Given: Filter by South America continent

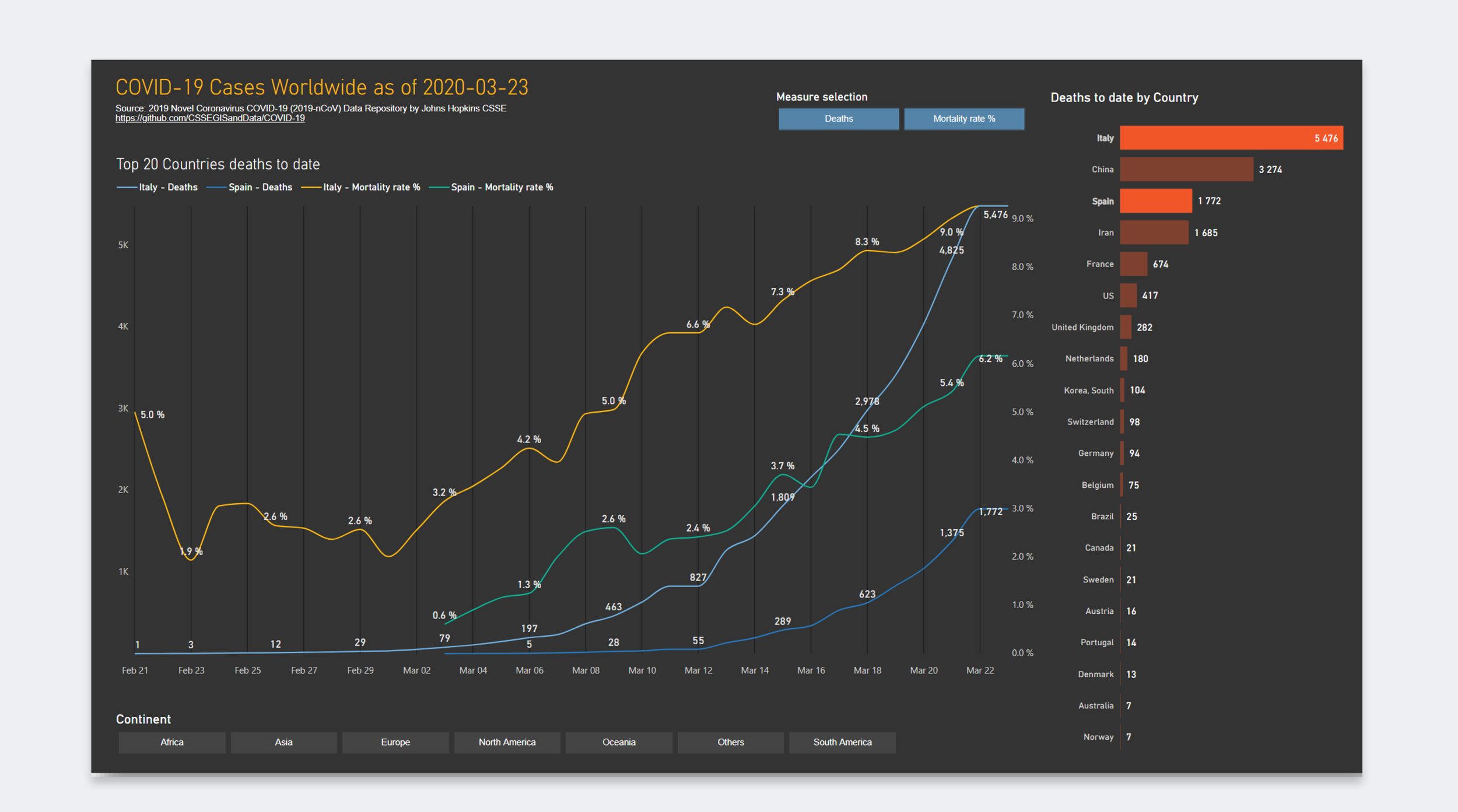Looking at the screenshot, I should click(x=842, y=742).
